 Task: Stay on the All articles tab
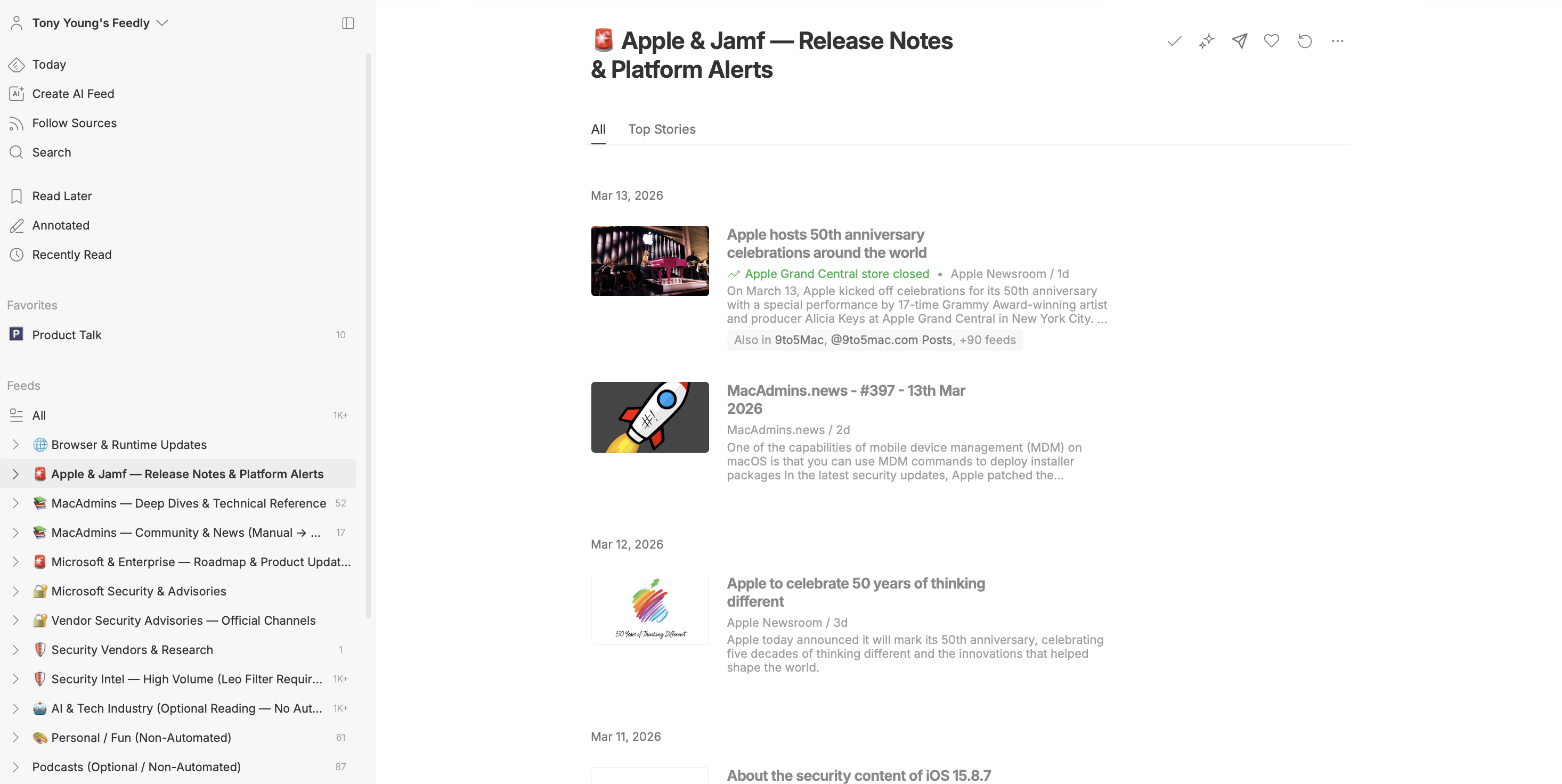click(x=598, y=129)
